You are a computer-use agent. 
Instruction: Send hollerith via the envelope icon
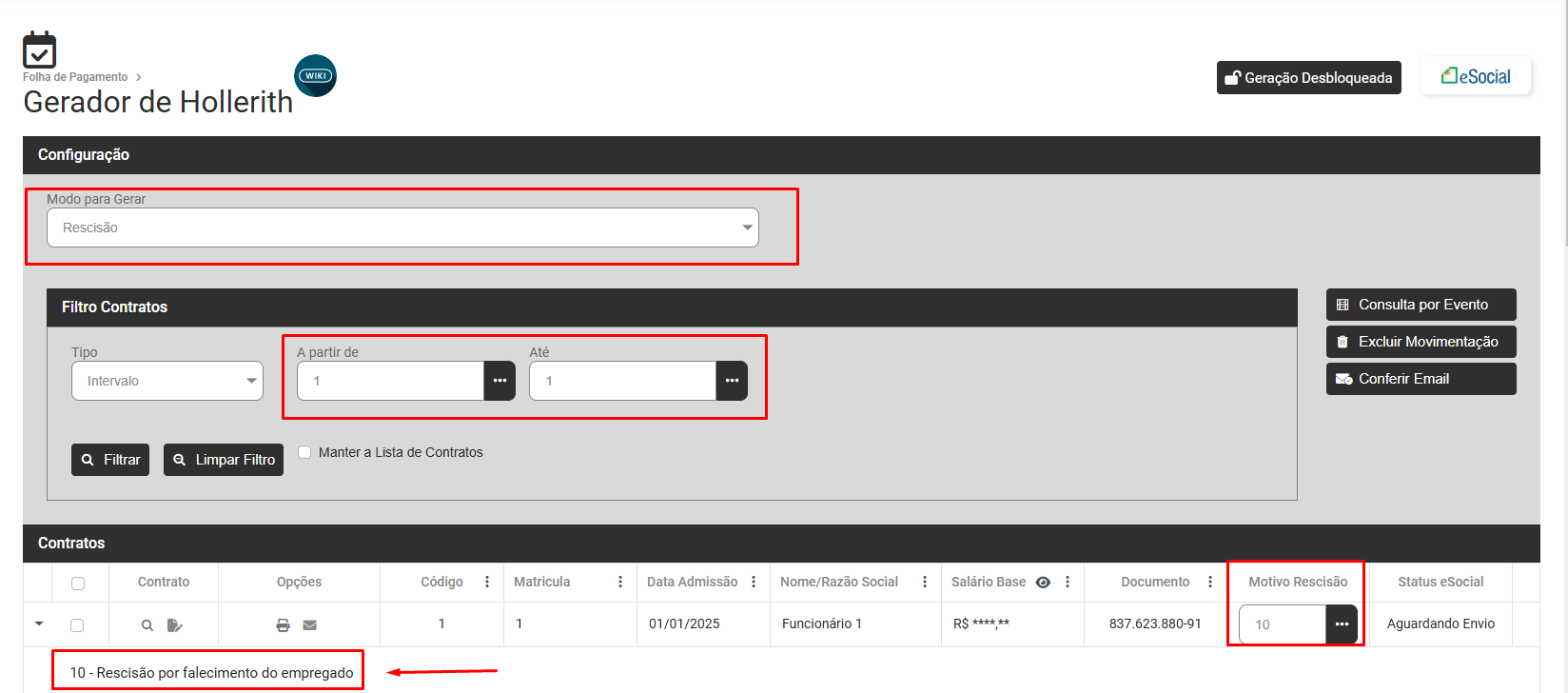(x=310, y=625)
